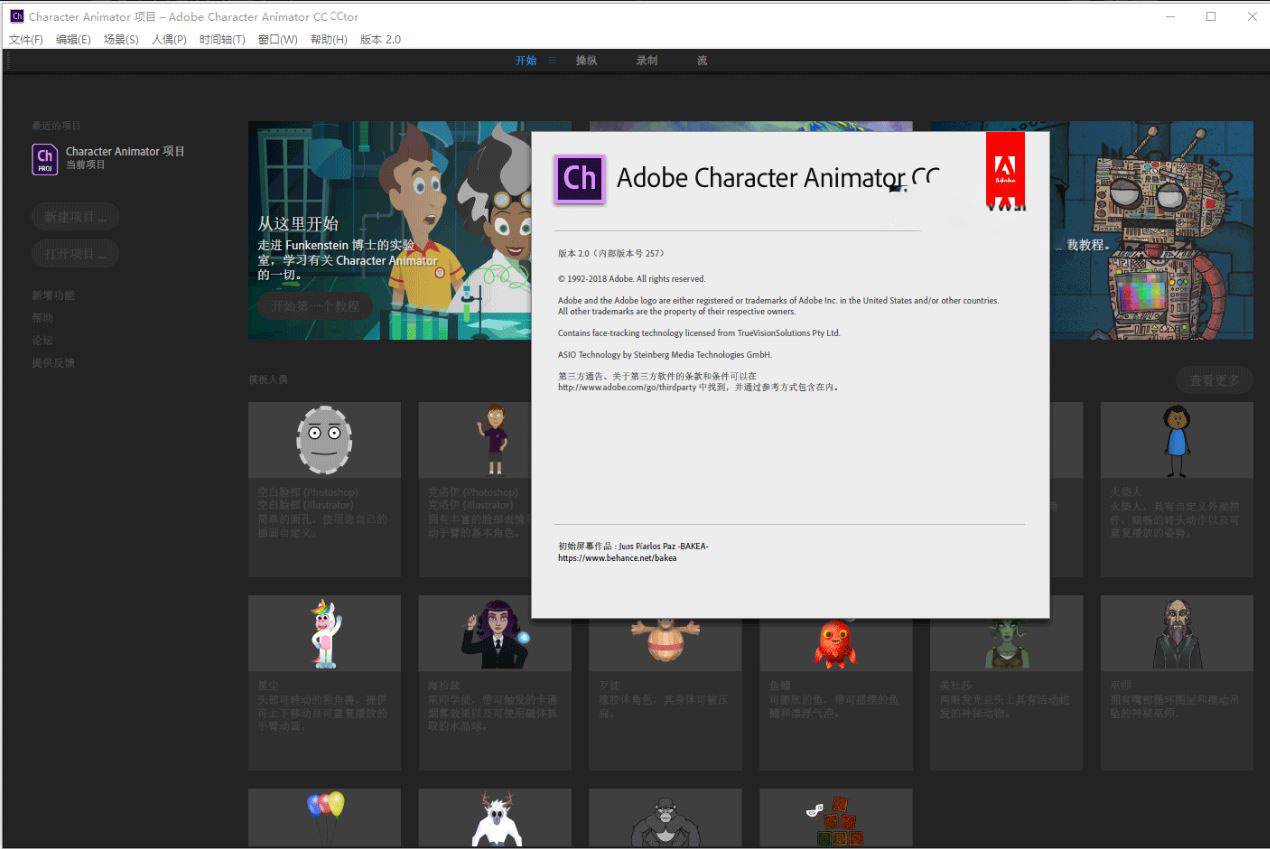Select the bearded wizard puppet thumbnail
The image size is (1270, 849).
[x=1176, y=633]
